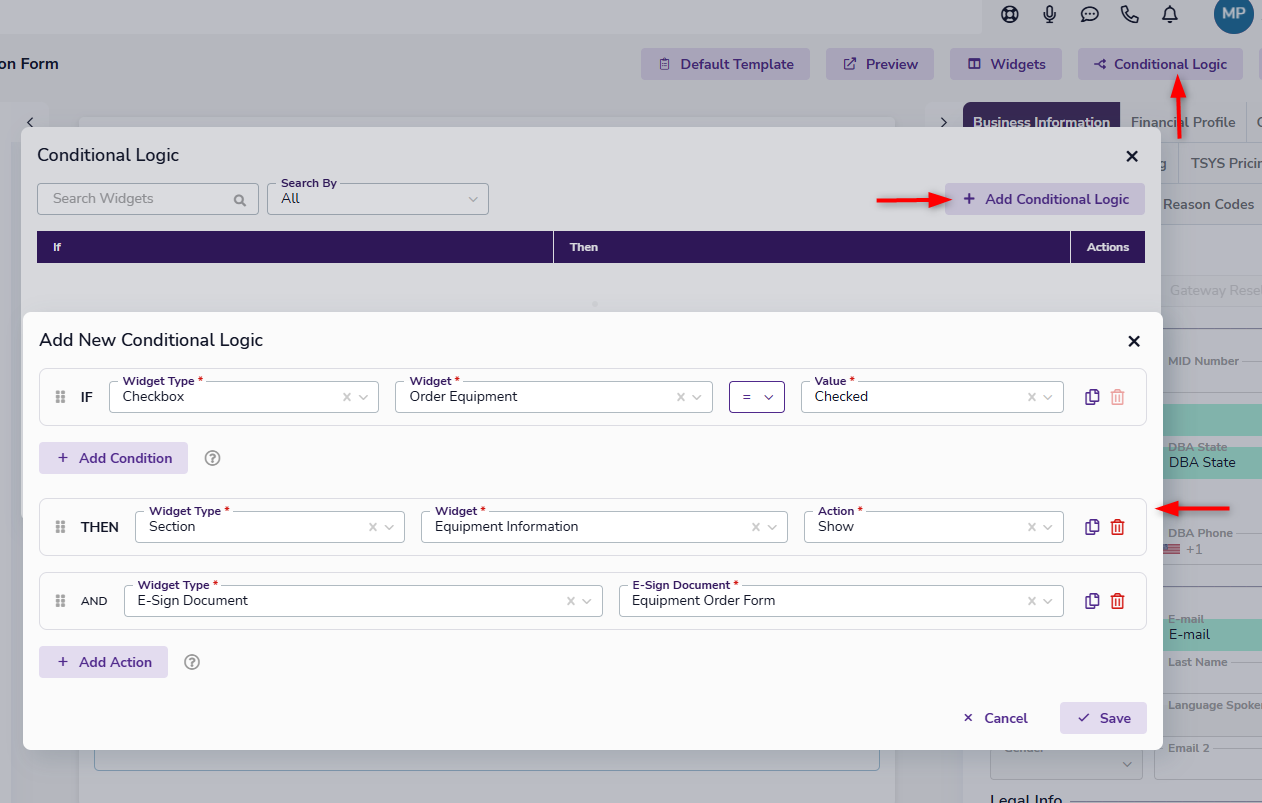Click the microphone icon in top bar
Screen dimensions: 1262x803
pyautogui.click(x=1049, y=14)
